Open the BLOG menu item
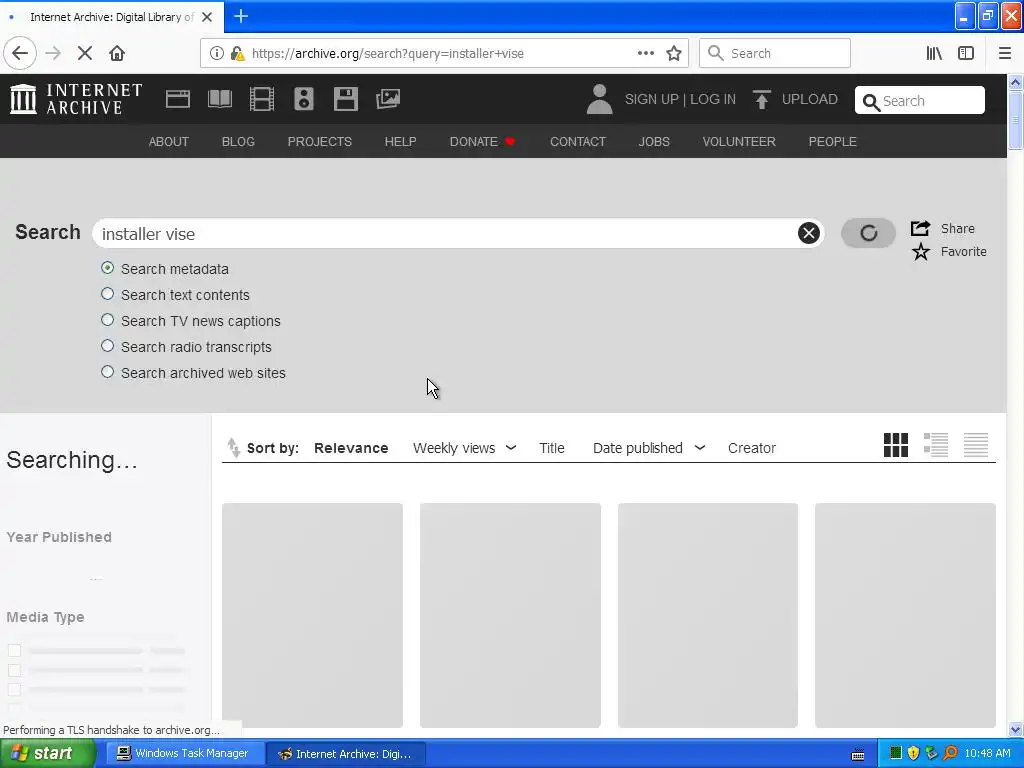The height and width of the screenshot is (768, 1024). point(238,142)
